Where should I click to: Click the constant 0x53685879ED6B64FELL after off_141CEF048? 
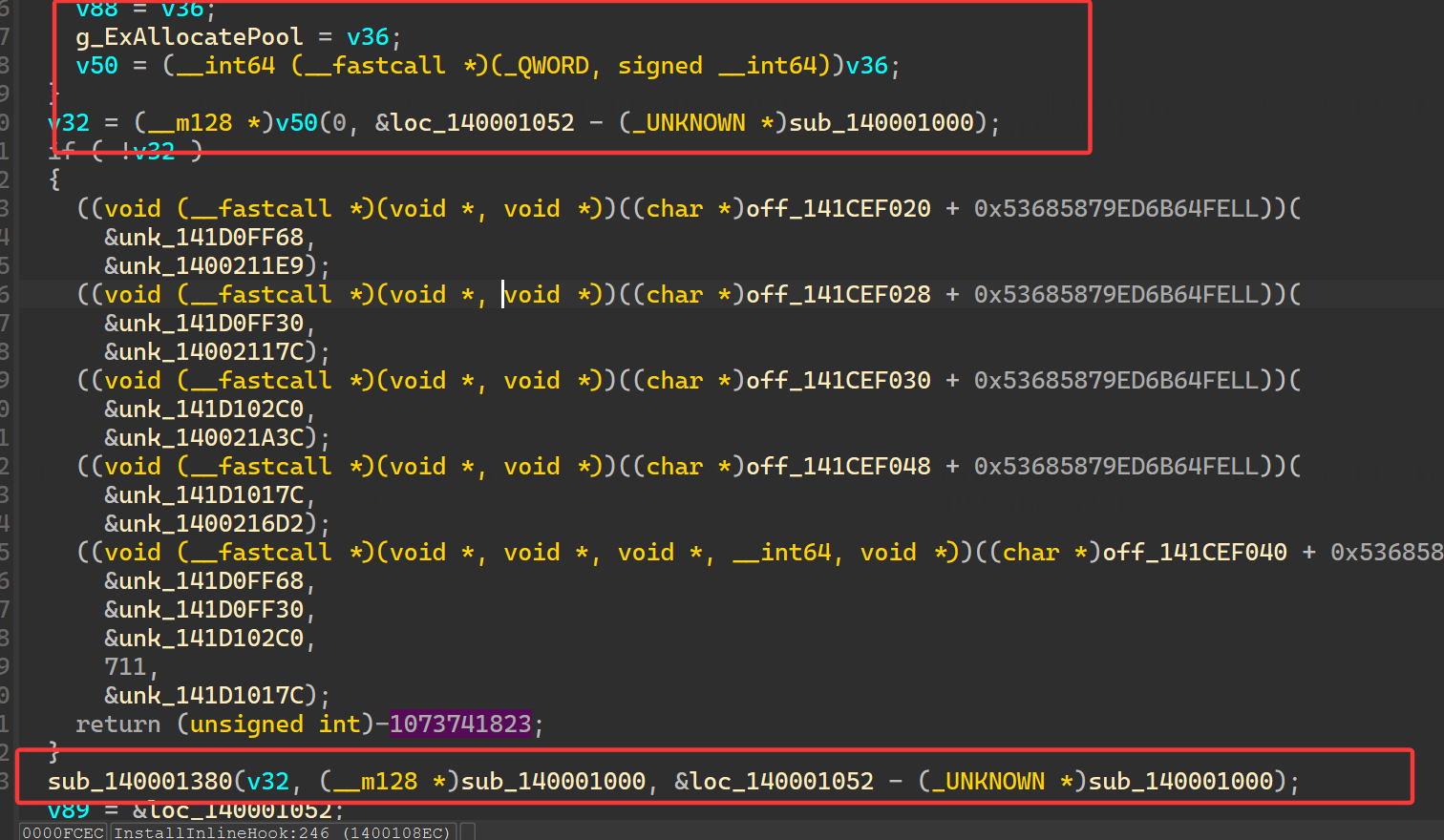(1116, 467)
